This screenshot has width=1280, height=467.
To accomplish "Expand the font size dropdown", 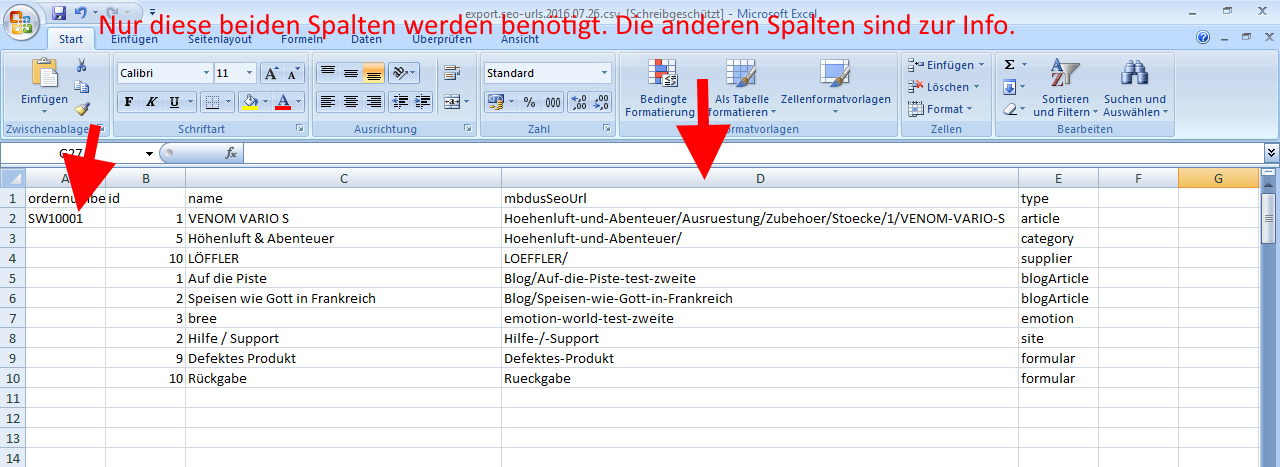I will click(x=249, y=74).
